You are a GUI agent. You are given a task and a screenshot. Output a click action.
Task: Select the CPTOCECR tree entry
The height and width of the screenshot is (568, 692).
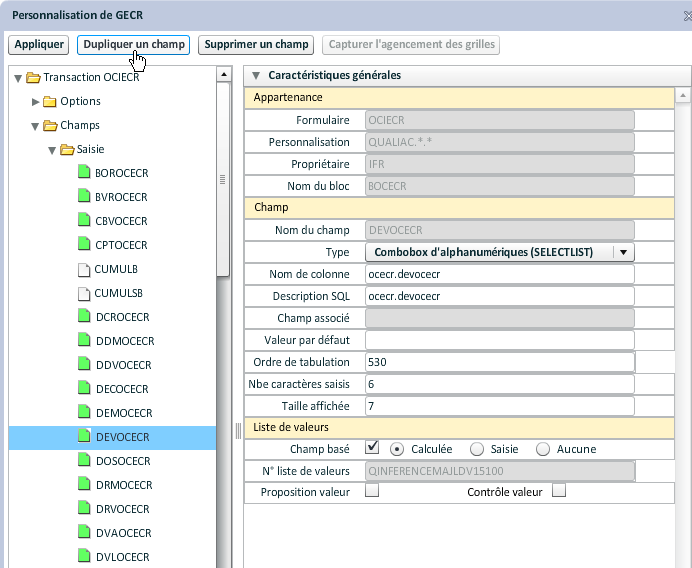(x=121, y=245)
